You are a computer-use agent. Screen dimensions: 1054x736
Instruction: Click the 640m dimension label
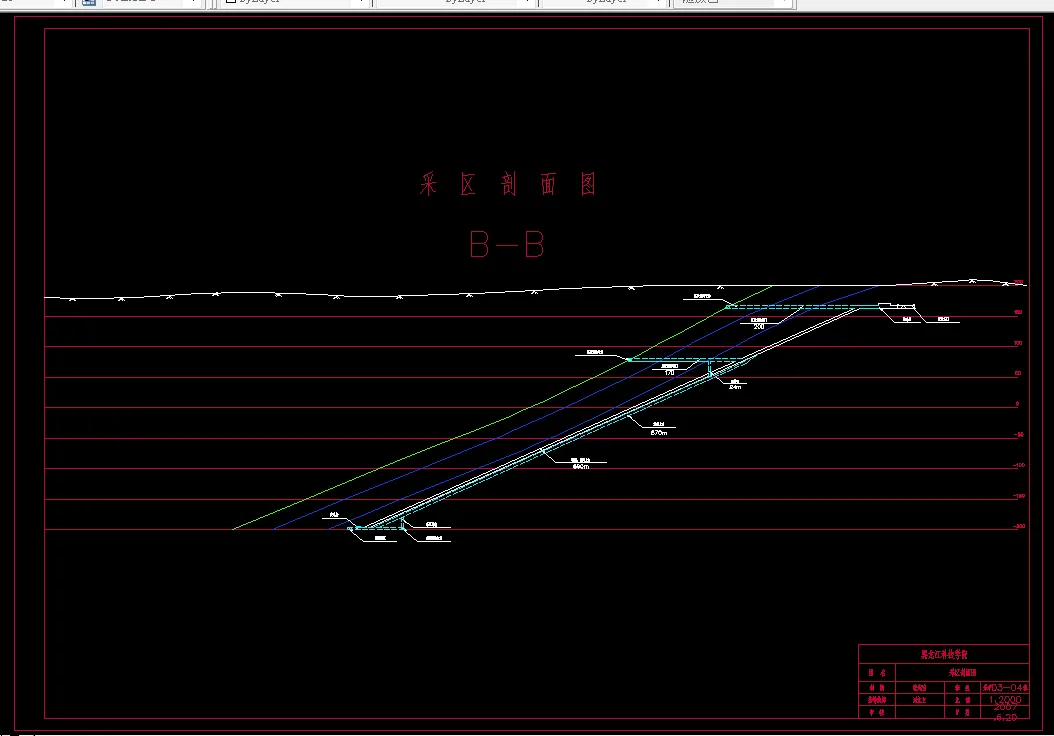[x=581, y=466]
